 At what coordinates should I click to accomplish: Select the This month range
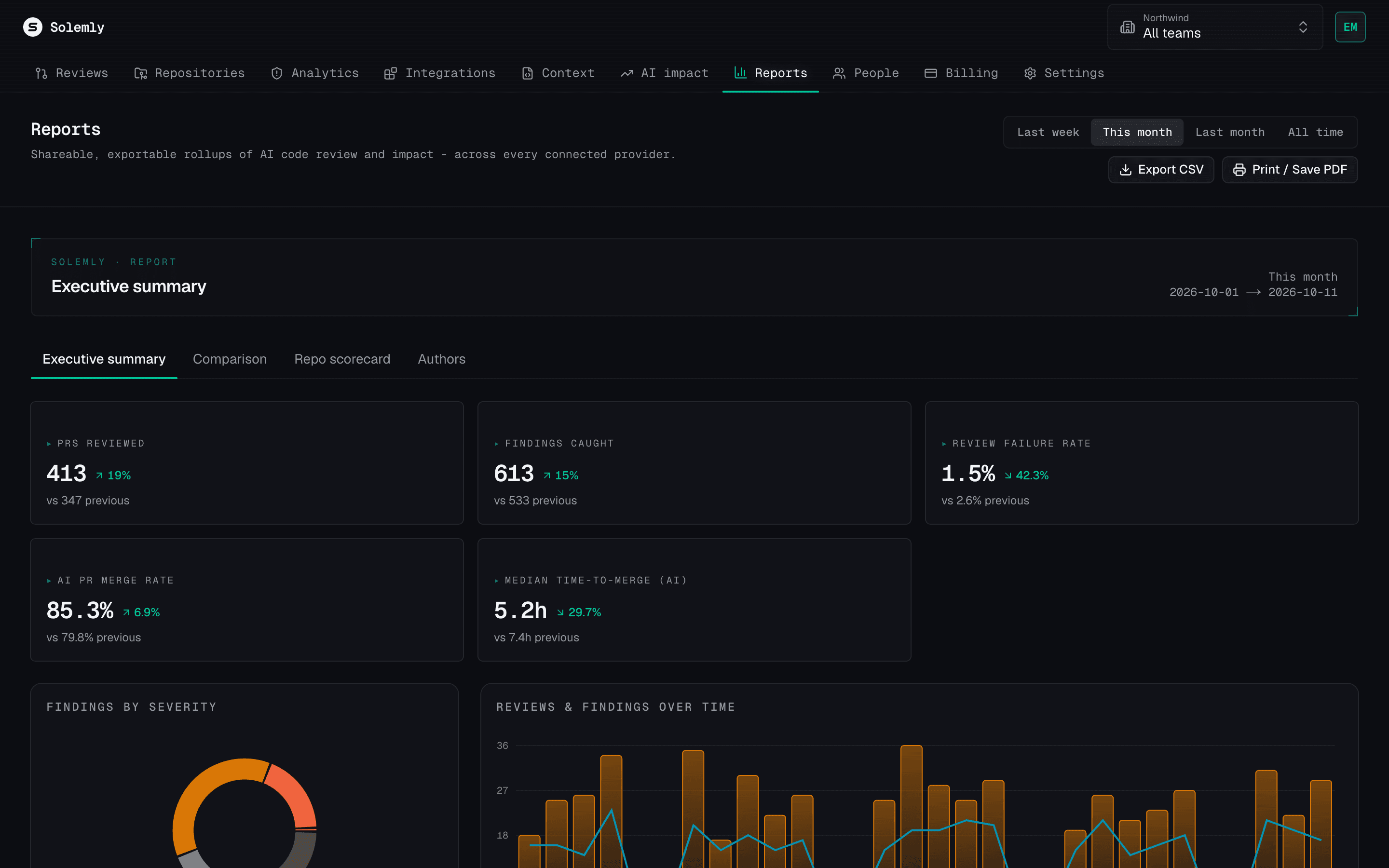point(1137,132)
